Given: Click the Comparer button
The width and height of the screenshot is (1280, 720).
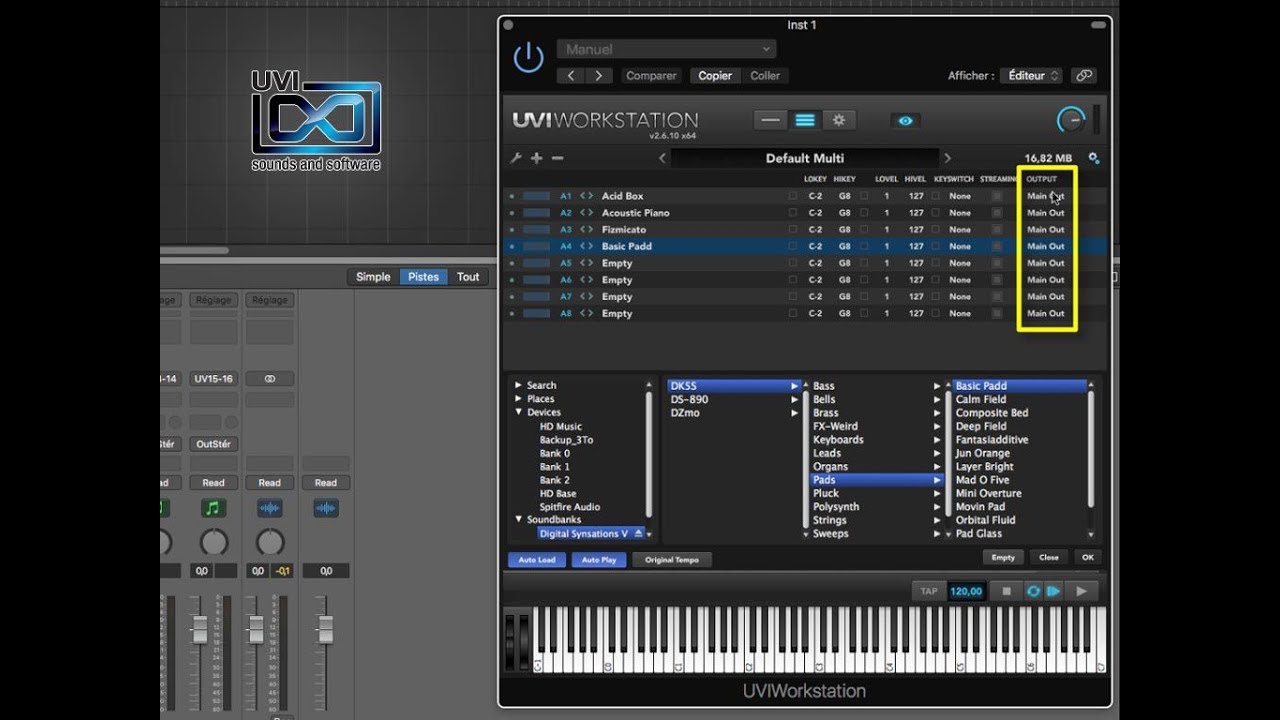Looking at the screenshot, I should [651, 76].
